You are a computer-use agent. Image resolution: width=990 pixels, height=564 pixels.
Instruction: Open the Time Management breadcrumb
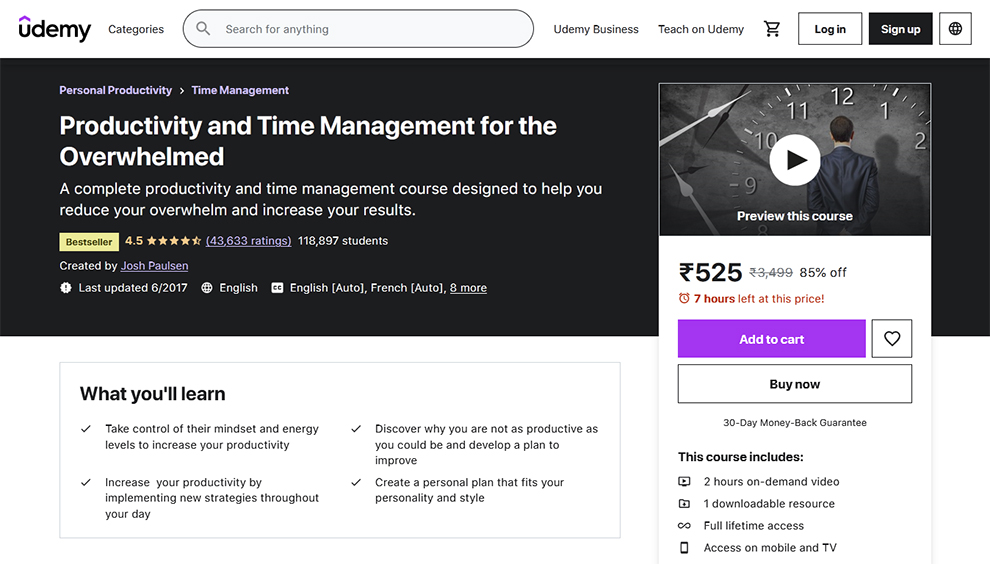(x=240, y=90)
